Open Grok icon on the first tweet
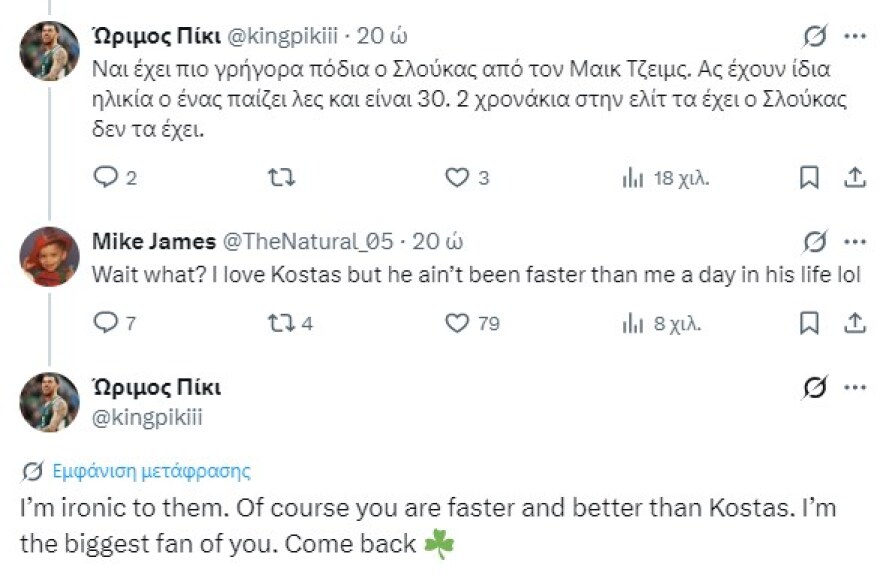This screenshot has height=575, width=880. (815, 37)
